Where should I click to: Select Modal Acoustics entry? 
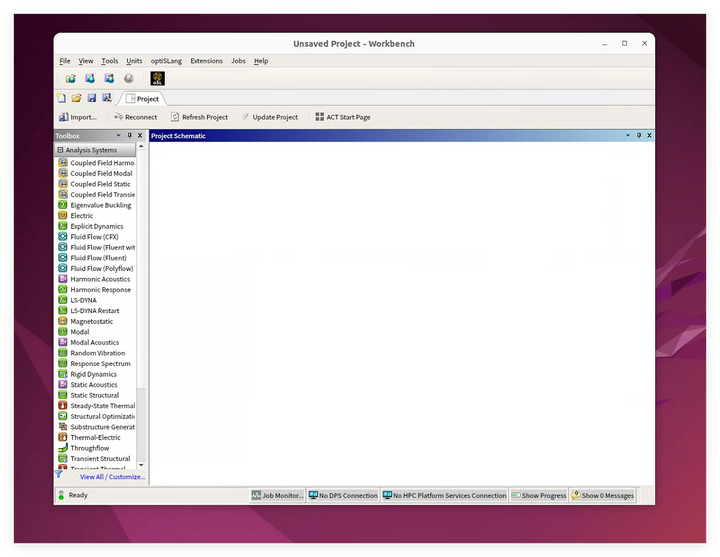tap(96, 342)
